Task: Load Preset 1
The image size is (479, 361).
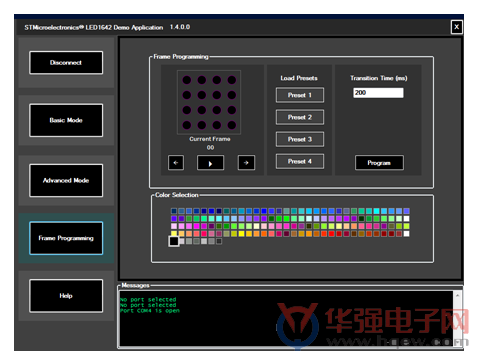Action: click(300, 95)
